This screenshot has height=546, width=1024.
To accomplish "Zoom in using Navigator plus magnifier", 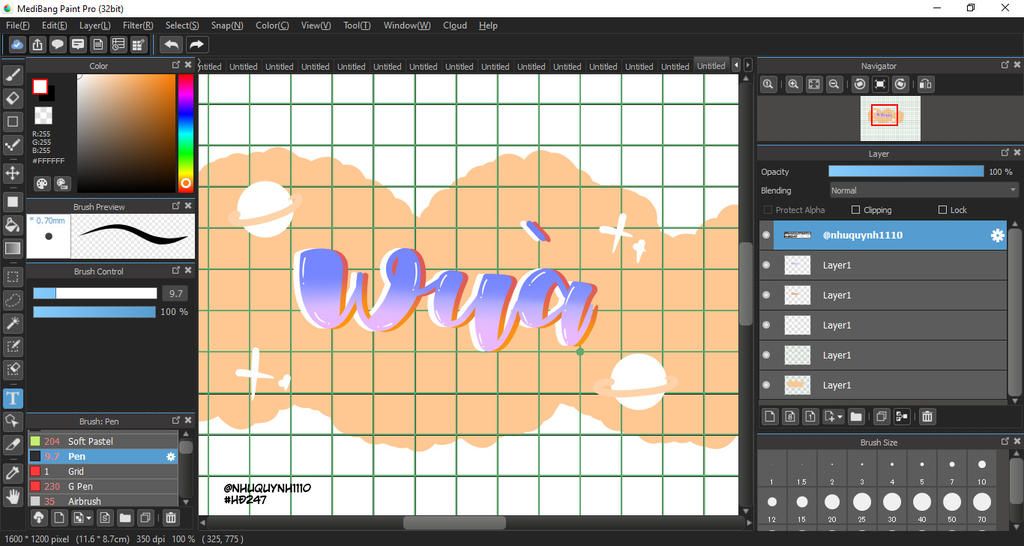I will (793, 84).
